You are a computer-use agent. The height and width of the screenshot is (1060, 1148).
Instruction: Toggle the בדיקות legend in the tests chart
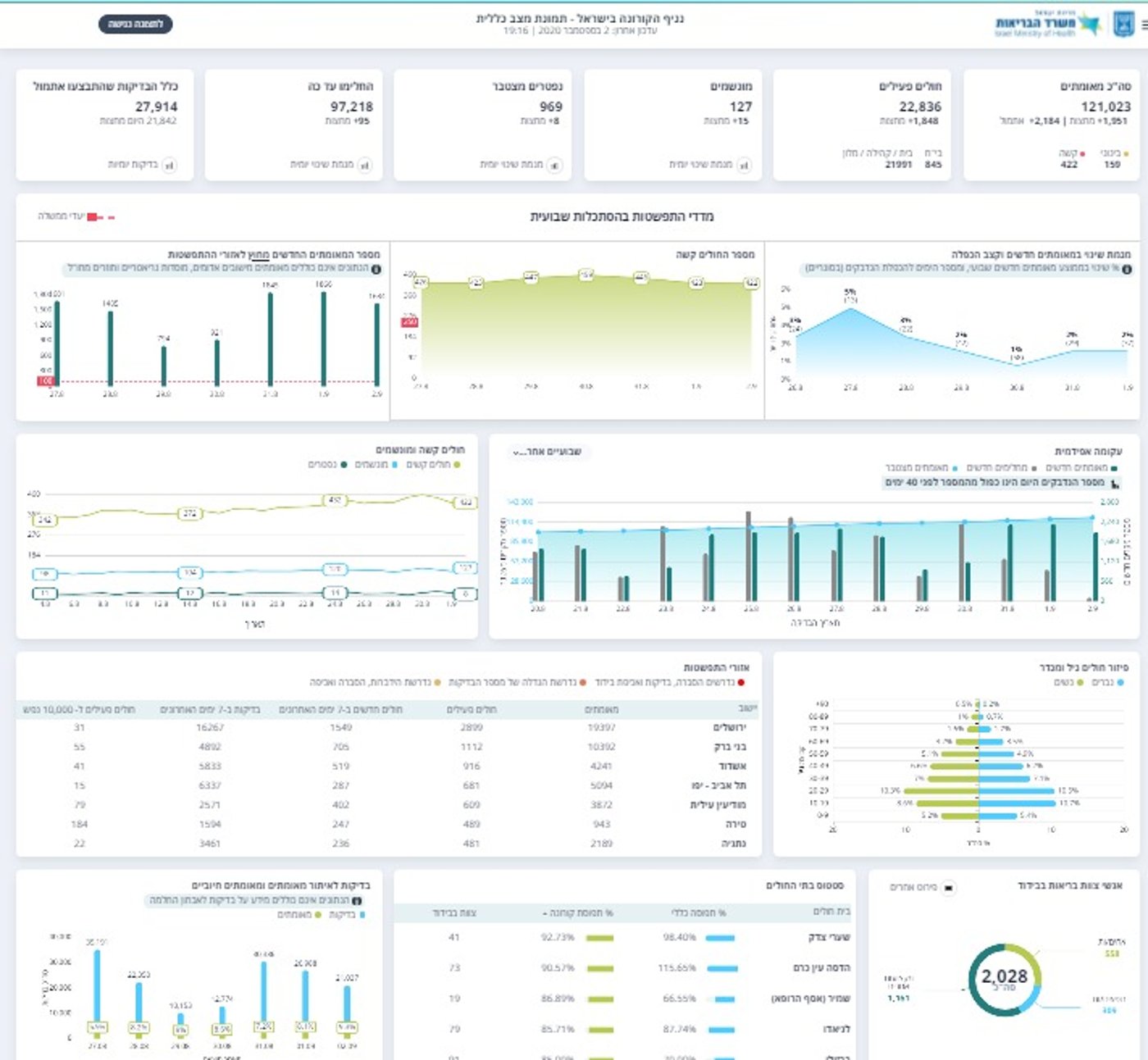(347, 915)
